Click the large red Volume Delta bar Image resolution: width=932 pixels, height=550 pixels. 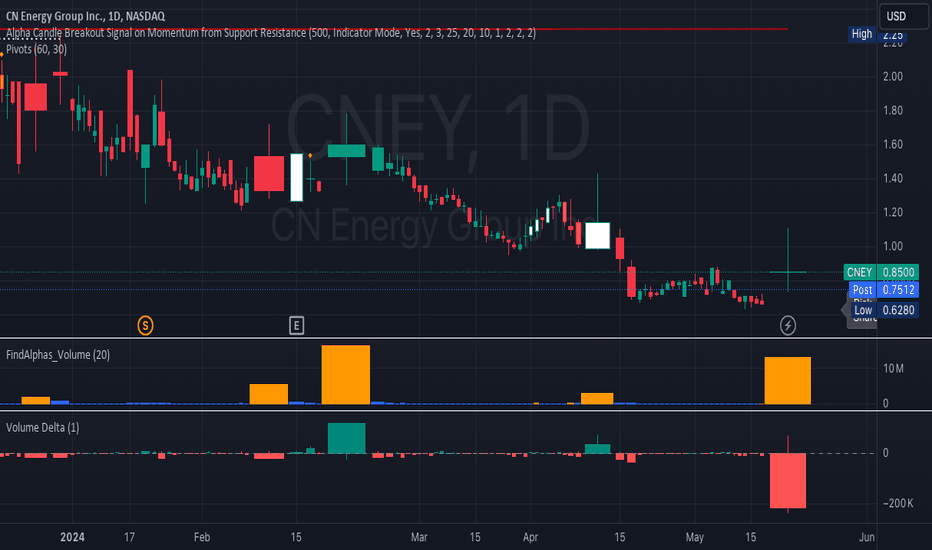(x=788, y=480)
